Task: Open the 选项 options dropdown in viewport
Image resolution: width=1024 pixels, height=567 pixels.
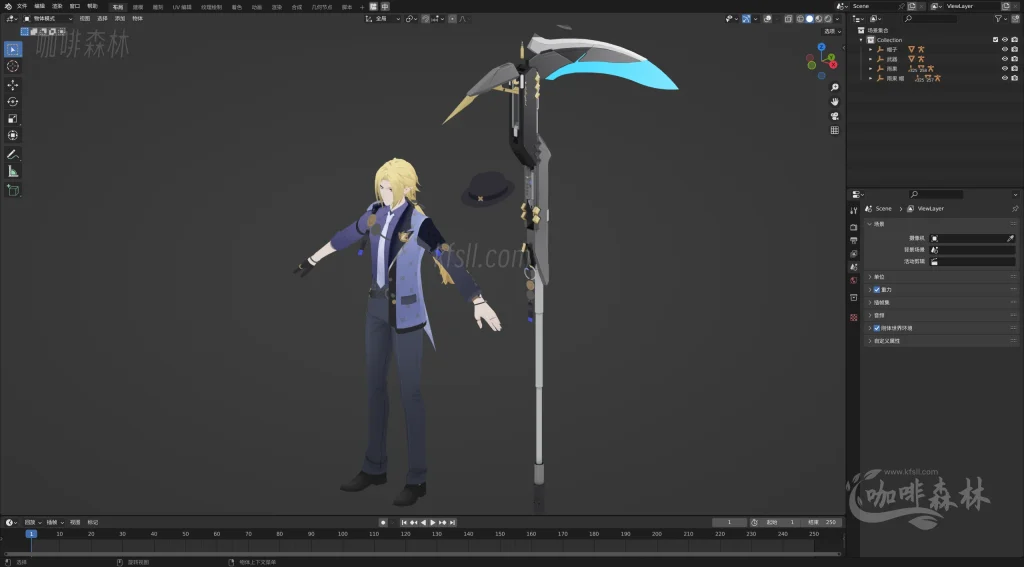Action: (x=833, y=31)
